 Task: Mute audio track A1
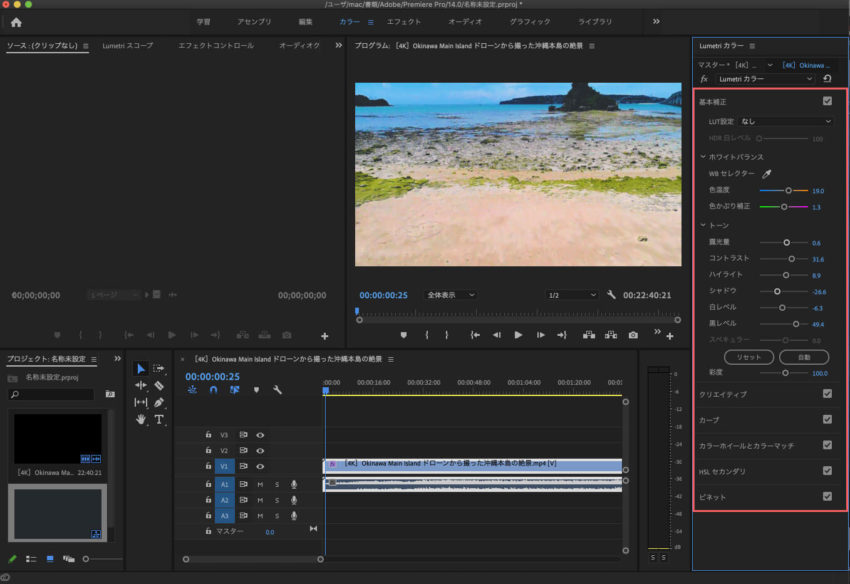point(260,484)
